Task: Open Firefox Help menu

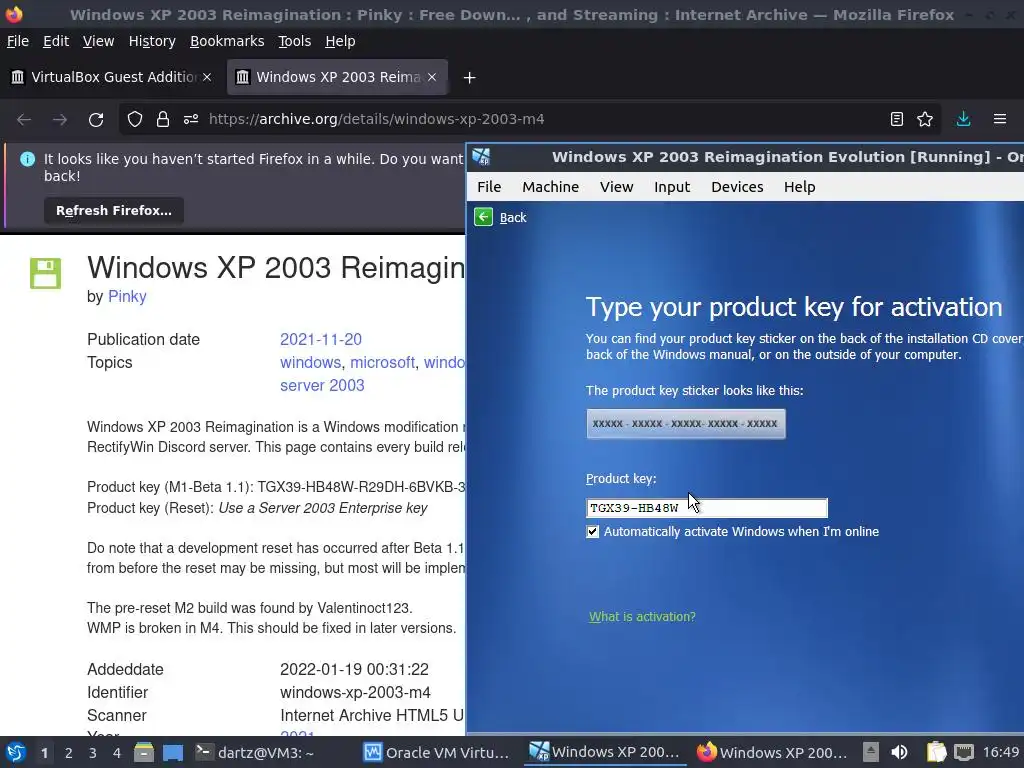Action: point(340,41)
